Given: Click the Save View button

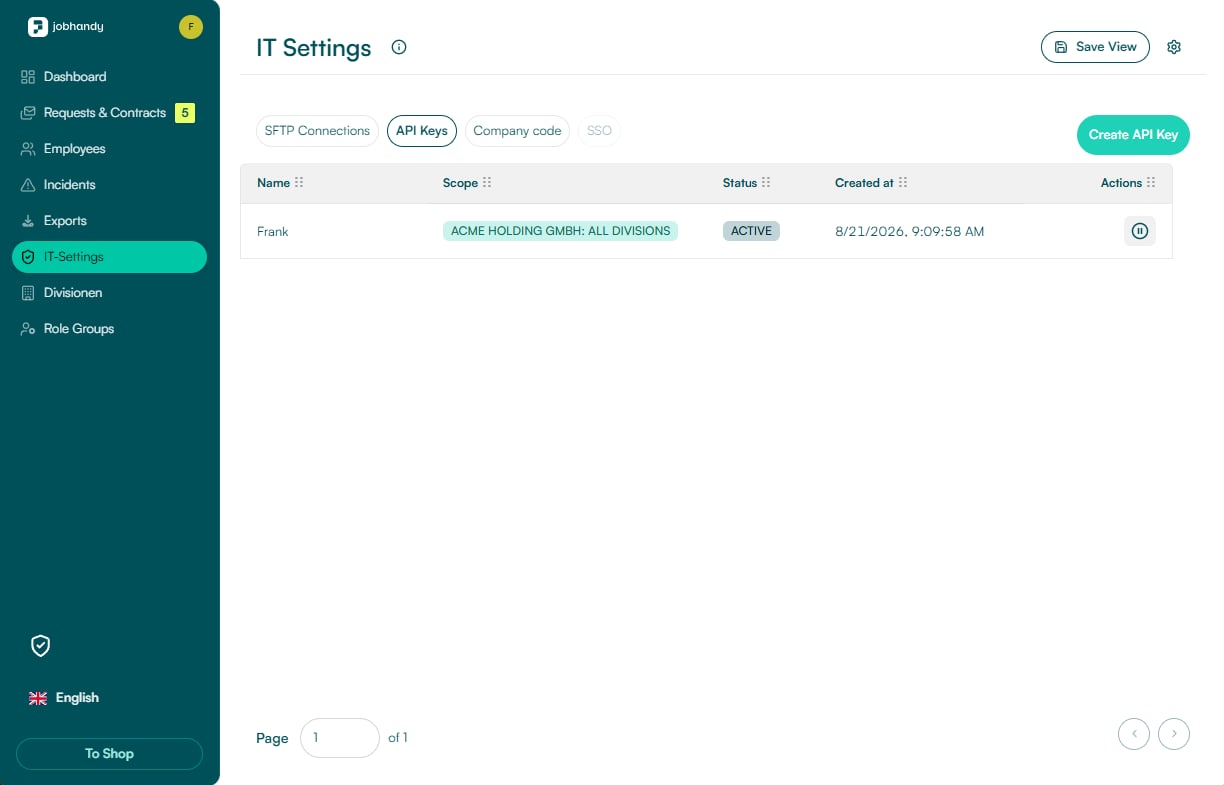Looking at the screenshot, I should [x=1095, y=47].
